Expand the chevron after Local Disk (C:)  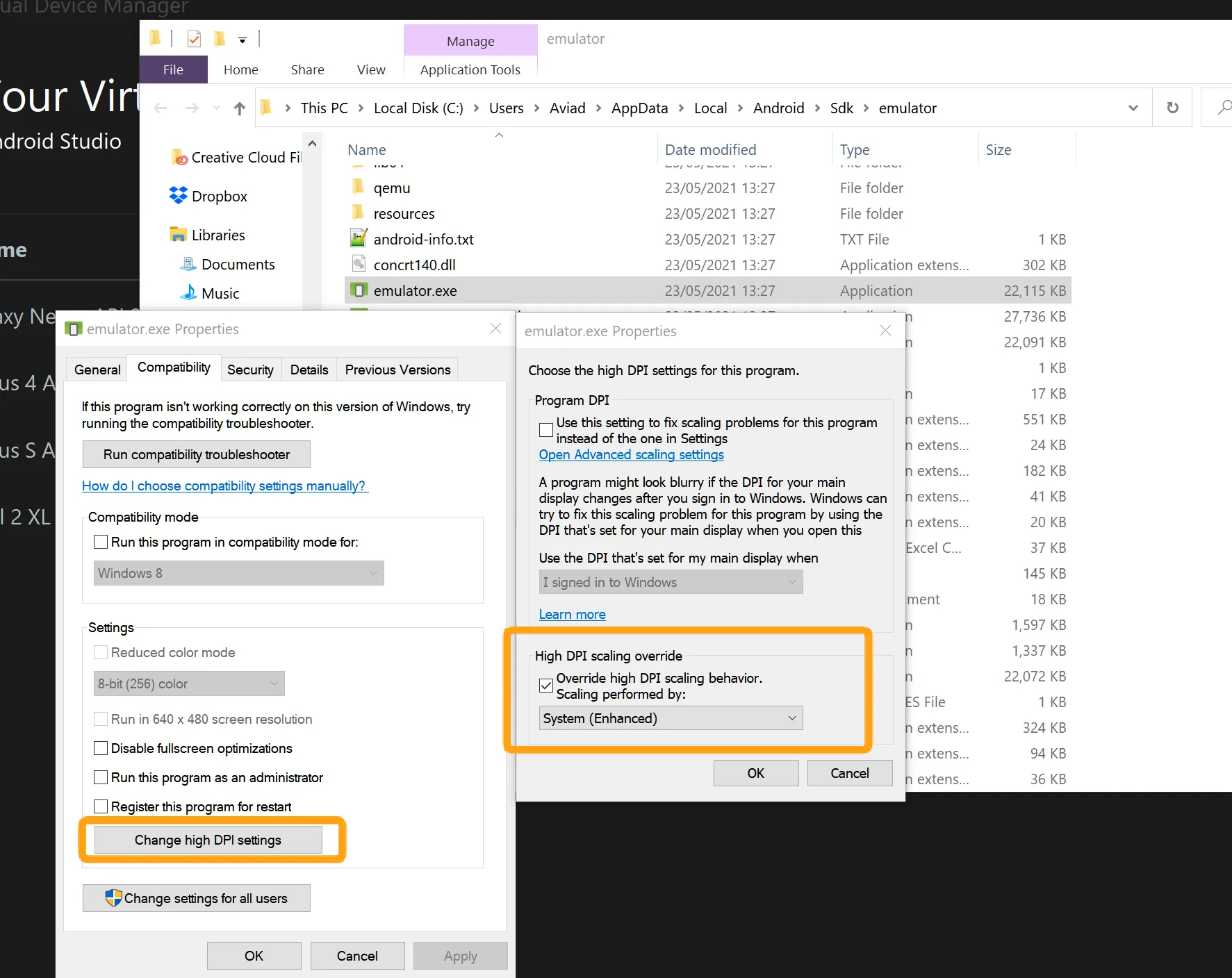(476, 108)
